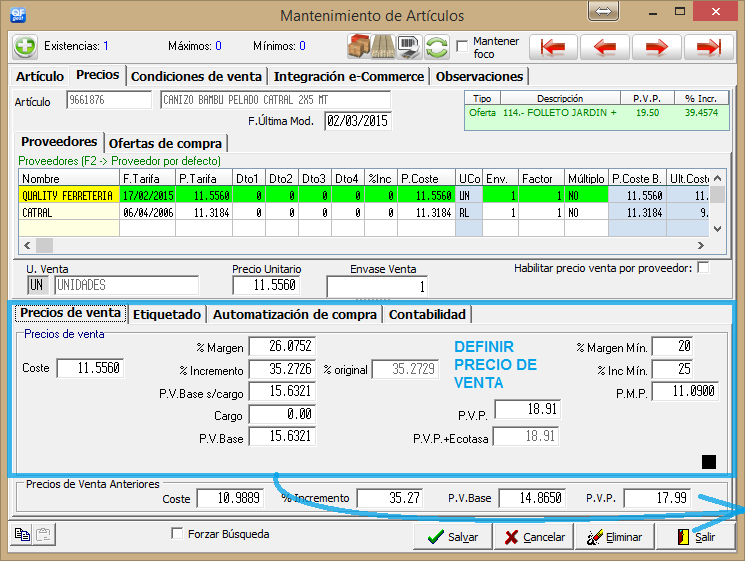Click the Cancelar button
Image resolution: width=745 pixels, height=561 pixels.
pyautogui.click(x=534, y=537)
